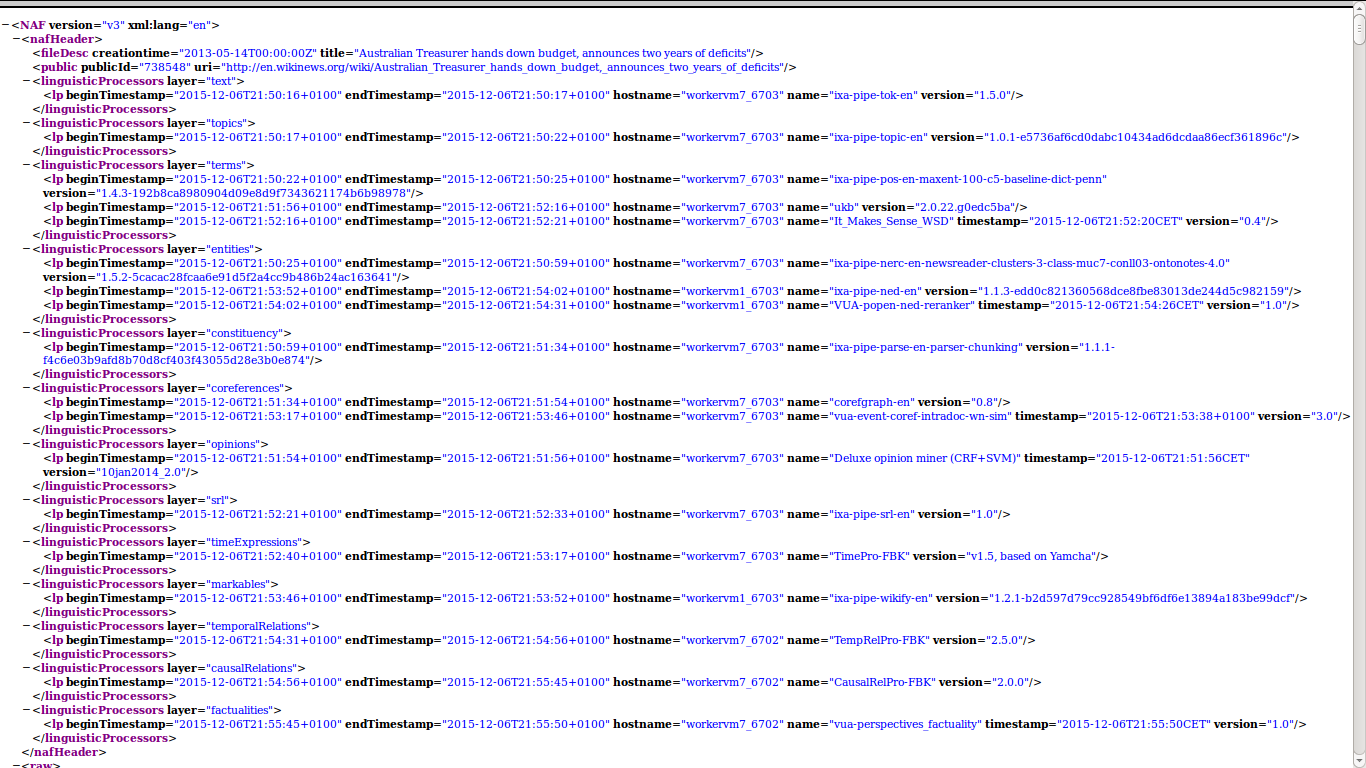Click the name "CausalRelPro-FBK"

[881, 682]
